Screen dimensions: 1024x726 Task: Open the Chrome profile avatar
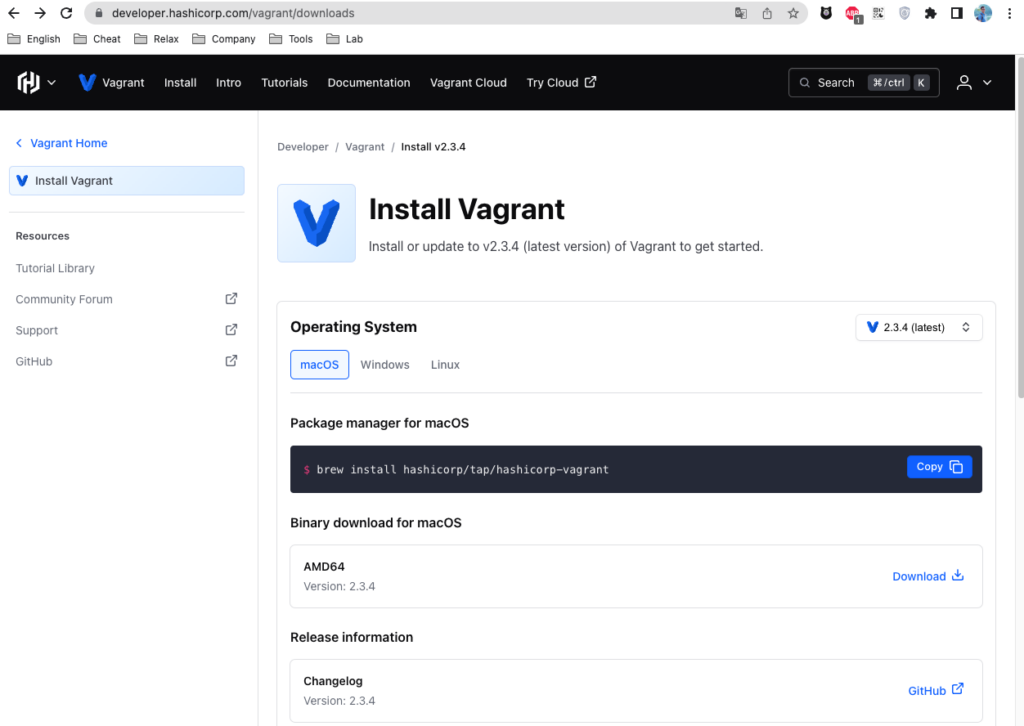pos(983,13)
